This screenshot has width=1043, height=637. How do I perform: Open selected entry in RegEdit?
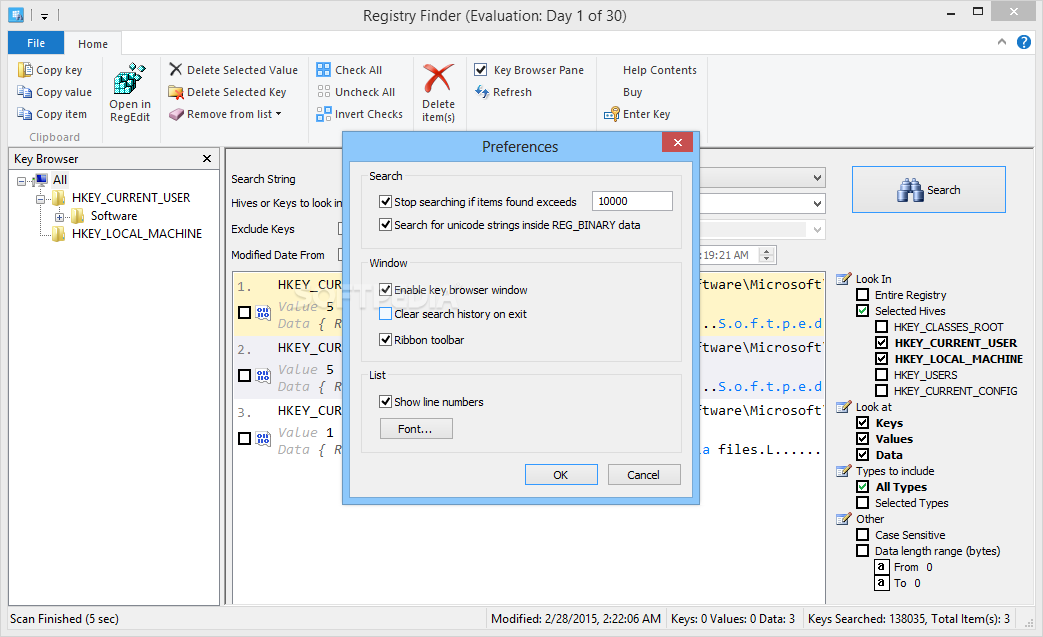(x=130, y=93)
